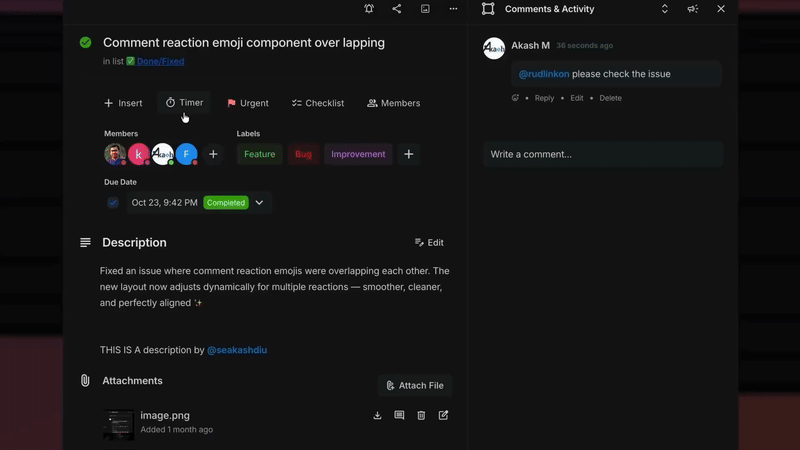800x450 pixels.
Task: Expand the due date dropdown chevron
Action: click(x=259, y=203)
